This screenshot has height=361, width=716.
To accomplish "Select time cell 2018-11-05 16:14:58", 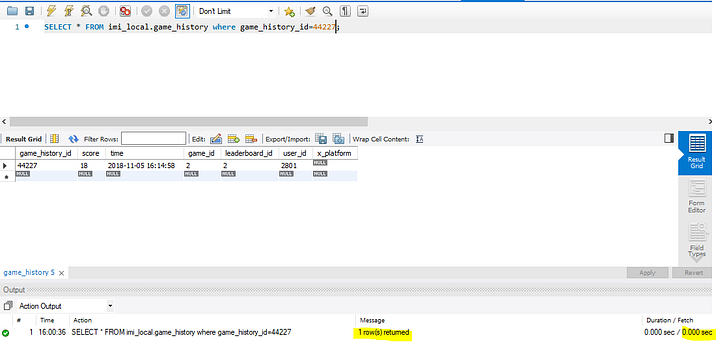I will pos(144,166).
